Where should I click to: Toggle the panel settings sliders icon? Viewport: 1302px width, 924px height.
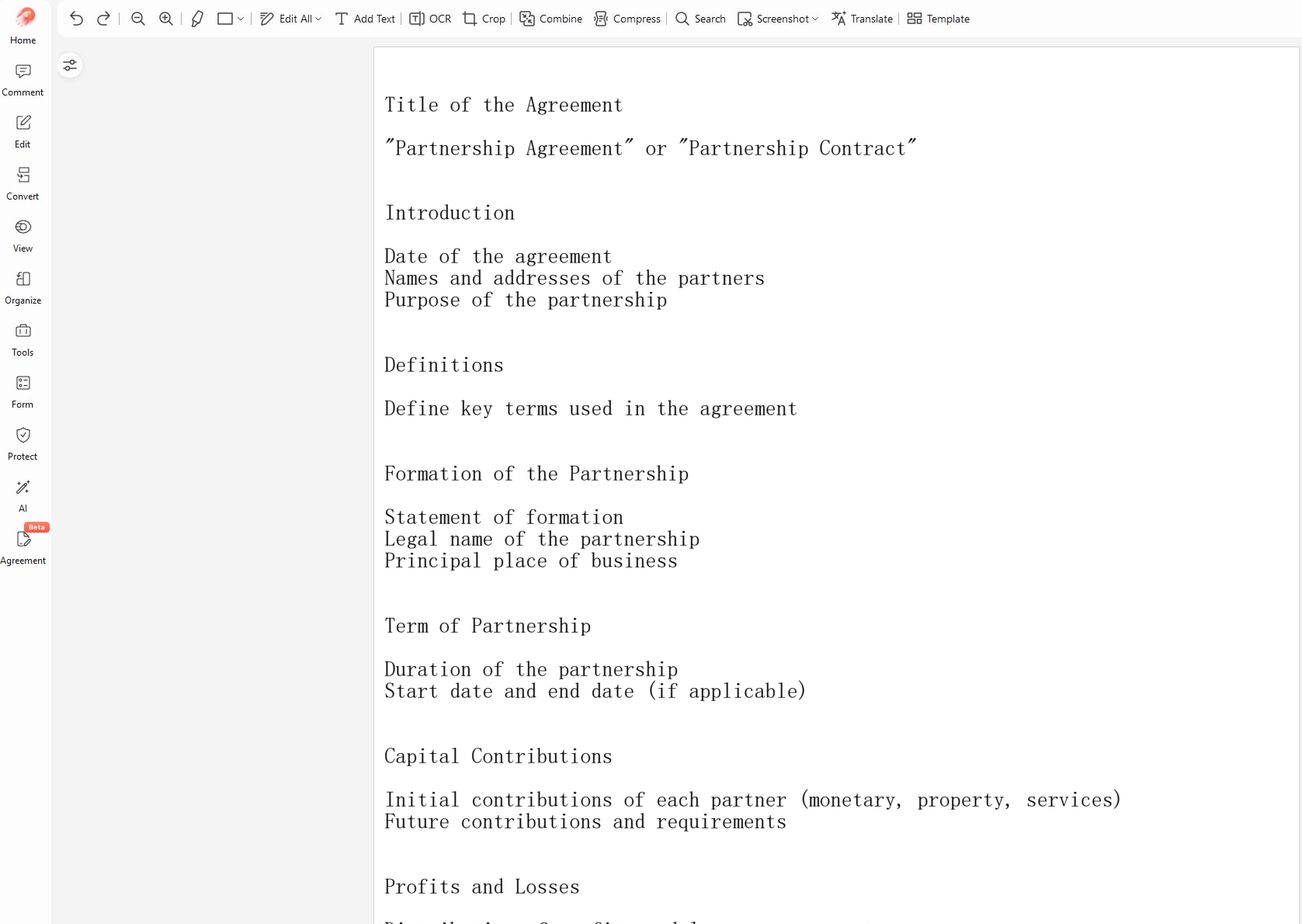tap(70, 65)
